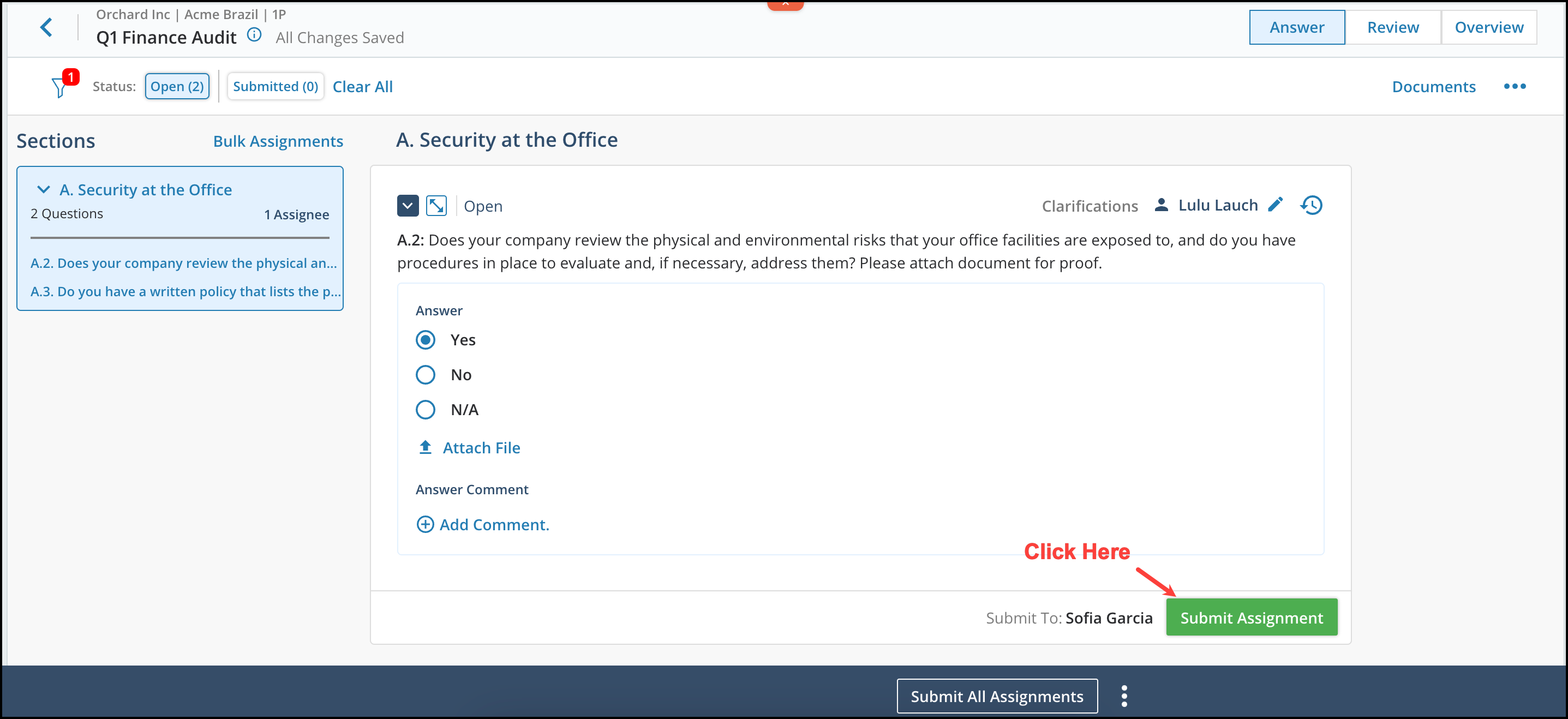Toggle the Open (2) status filter

click(177, 86)
